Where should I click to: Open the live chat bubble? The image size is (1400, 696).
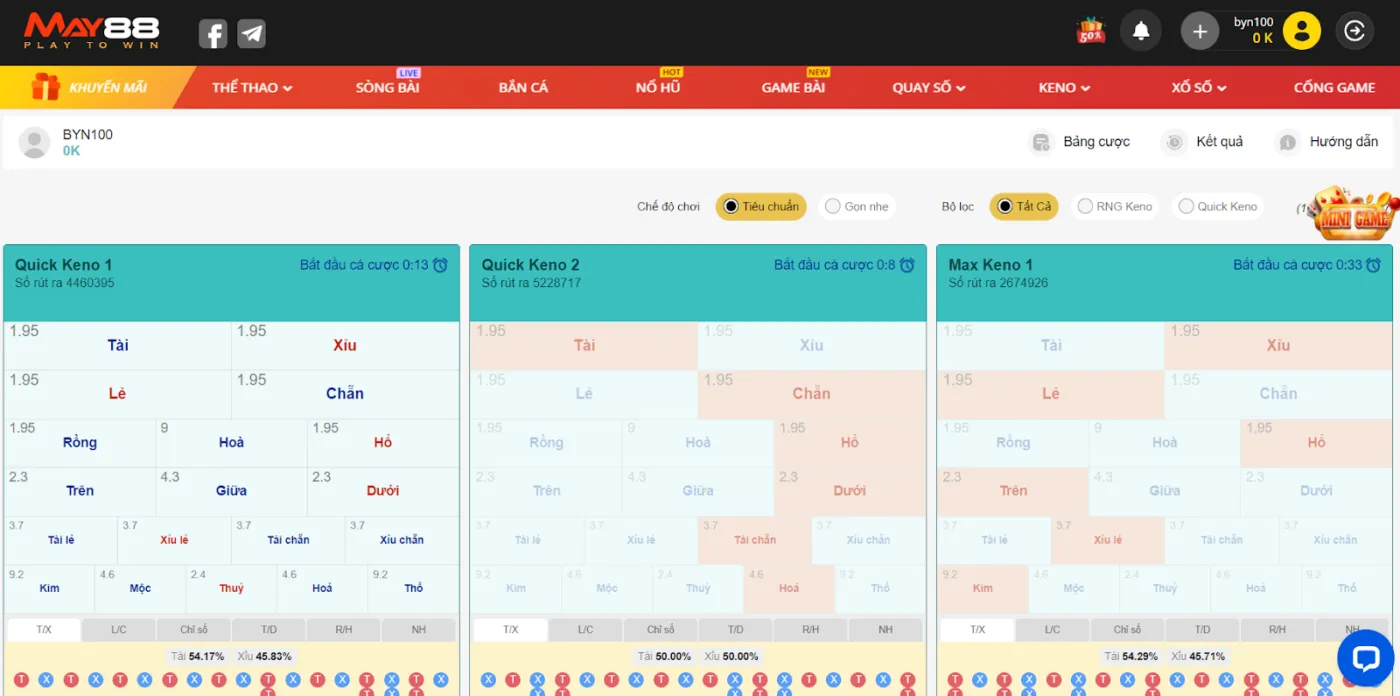click(x=1365, y=658)
